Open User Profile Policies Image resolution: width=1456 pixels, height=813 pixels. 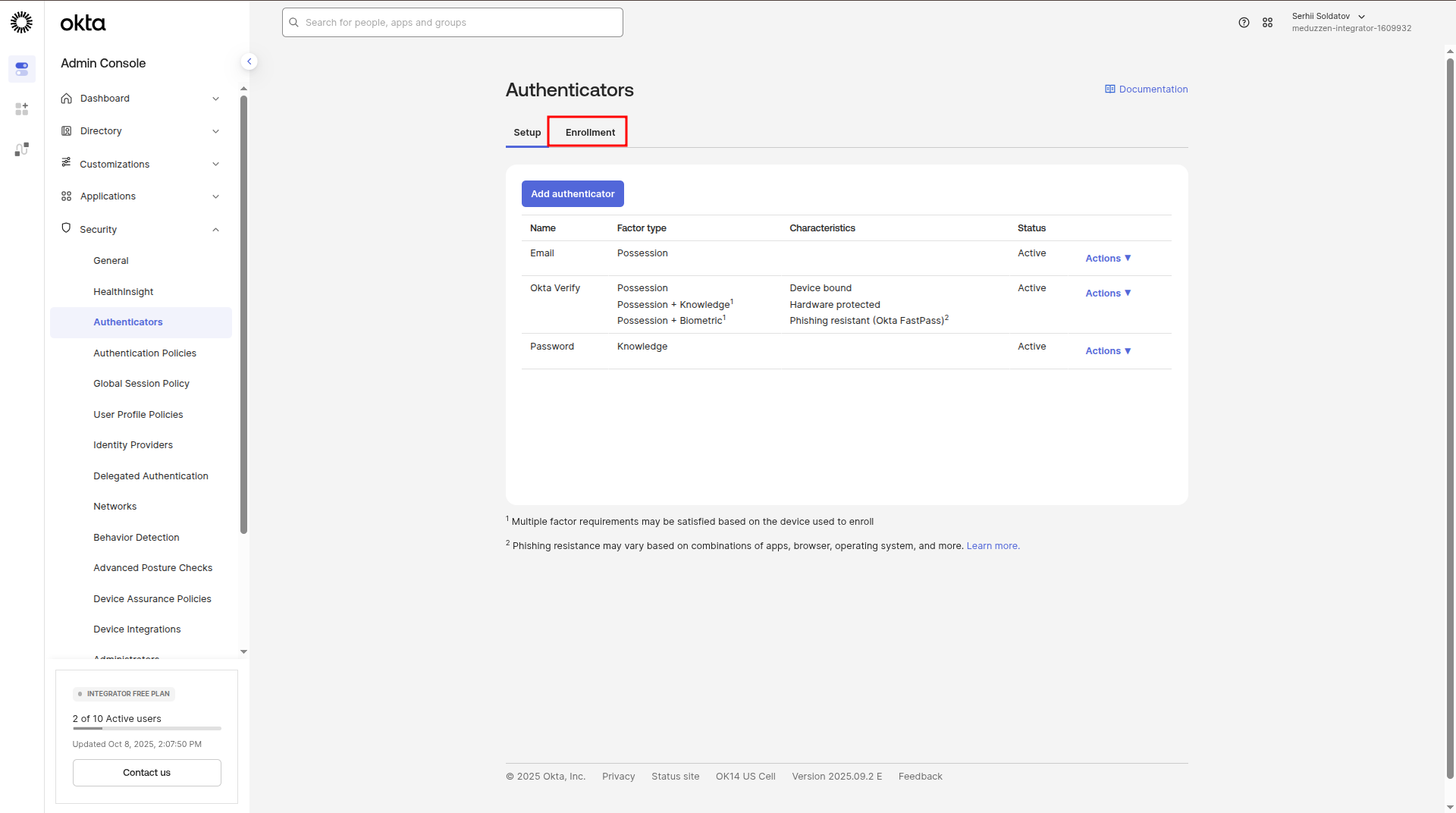coord(138,415)
